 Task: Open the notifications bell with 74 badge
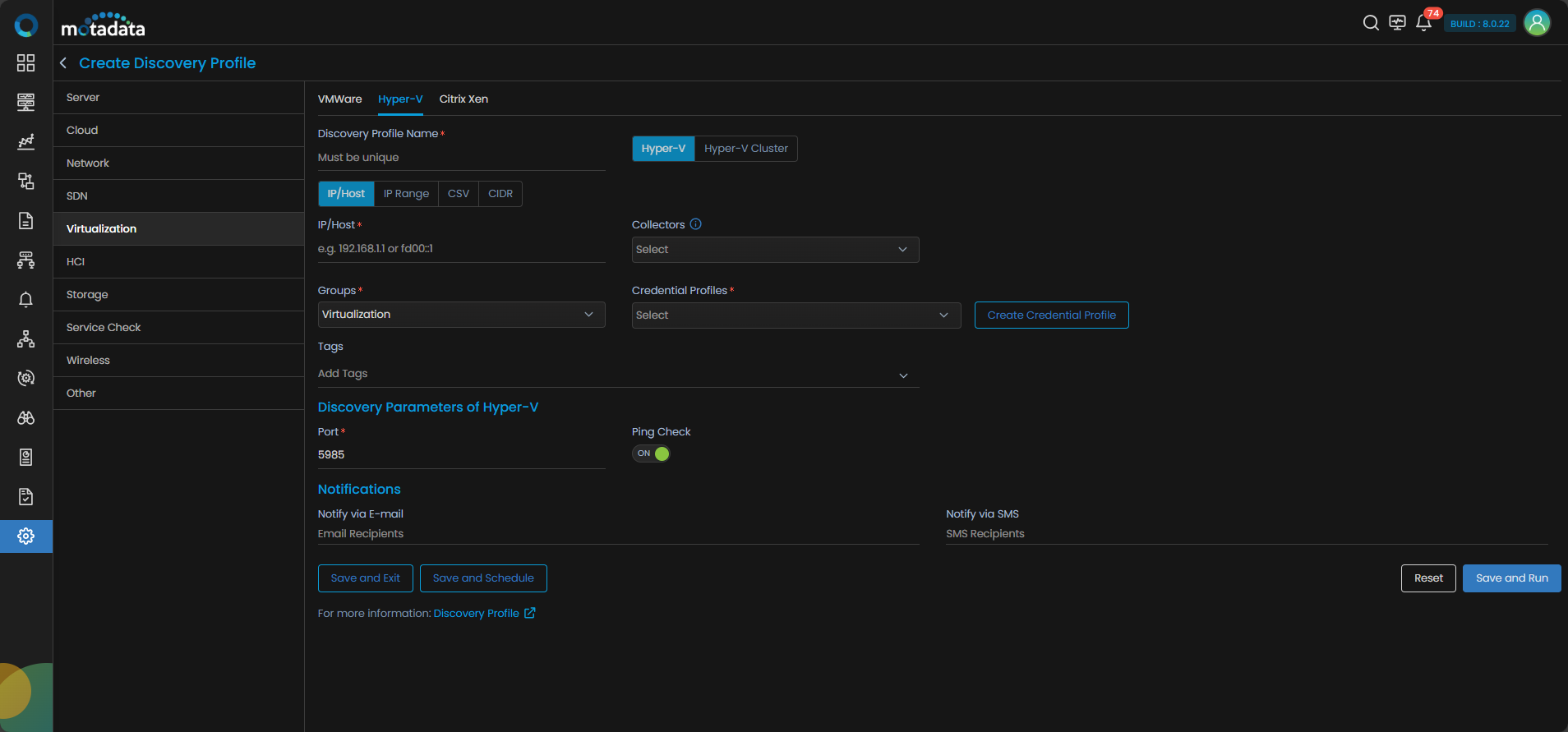[x=1424, y=23]
